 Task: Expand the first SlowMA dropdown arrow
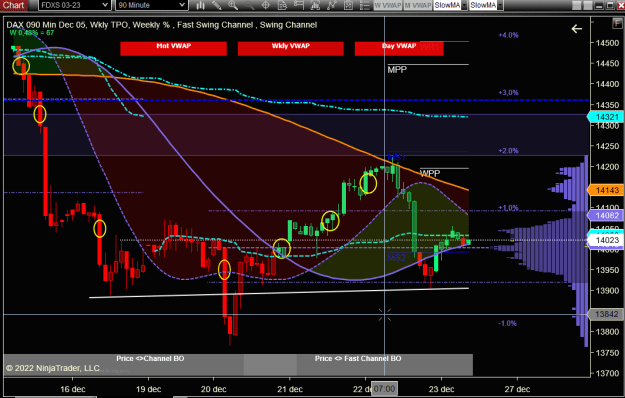[x=464, y=5]
